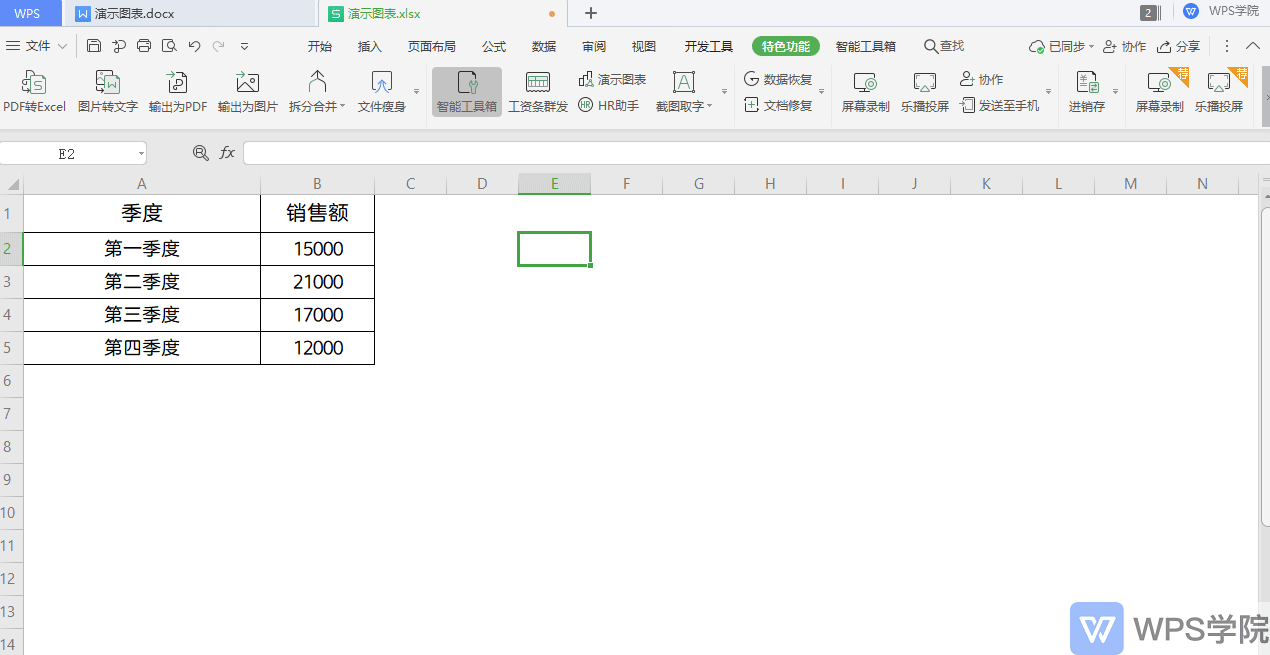This screenshot has height=655, width=1270.
Task: Start 乐播投屏 casting beside 协作 group
Action: pyautogui.click(x=924, y=92)
